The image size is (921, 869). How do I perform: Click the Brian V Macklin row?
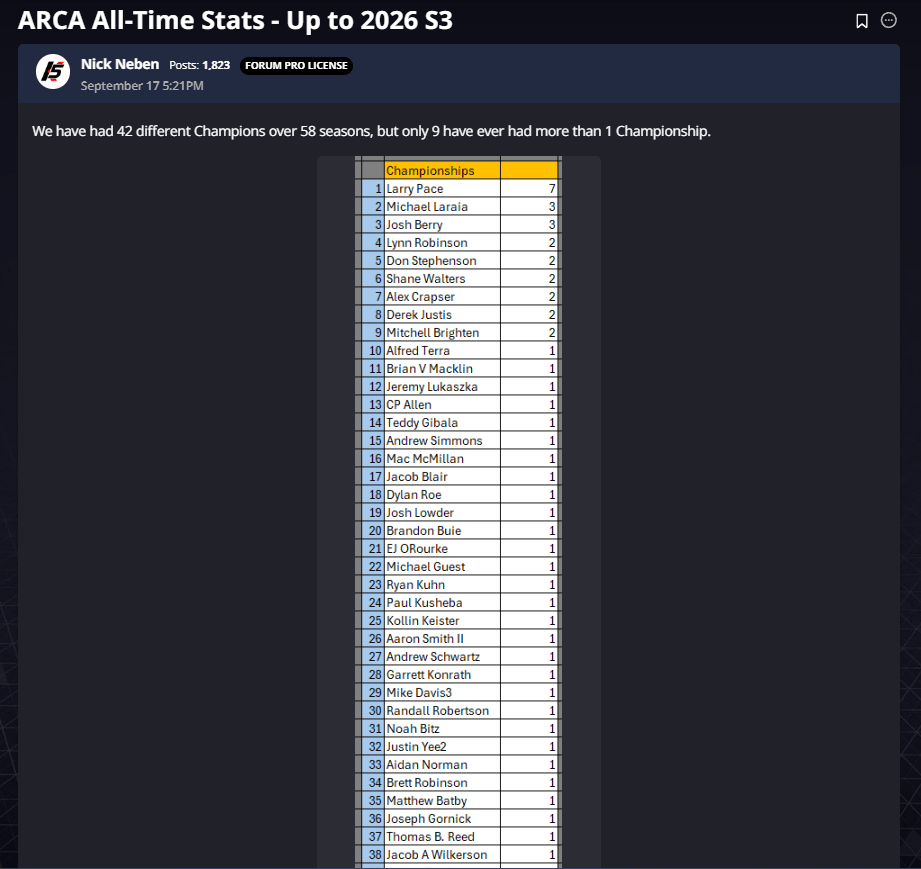pos(459,368)
